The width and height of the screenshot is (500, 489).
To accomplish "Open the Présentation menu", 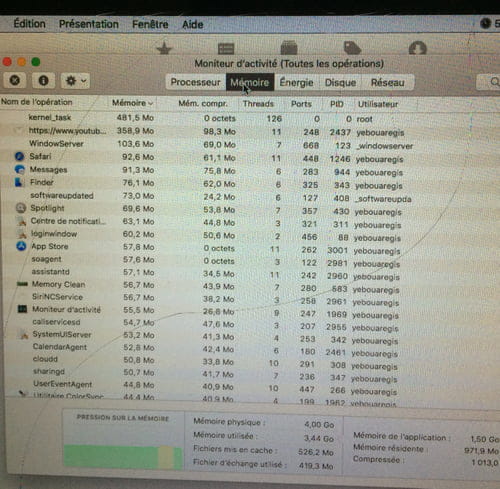I will pyautogui.click(x=89, y=24).
